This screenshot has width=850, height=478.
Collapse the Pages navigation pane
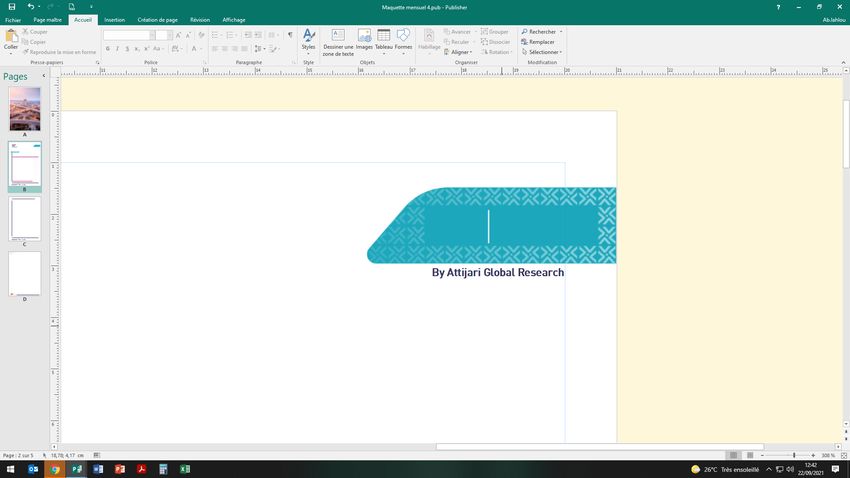[44, 76]
